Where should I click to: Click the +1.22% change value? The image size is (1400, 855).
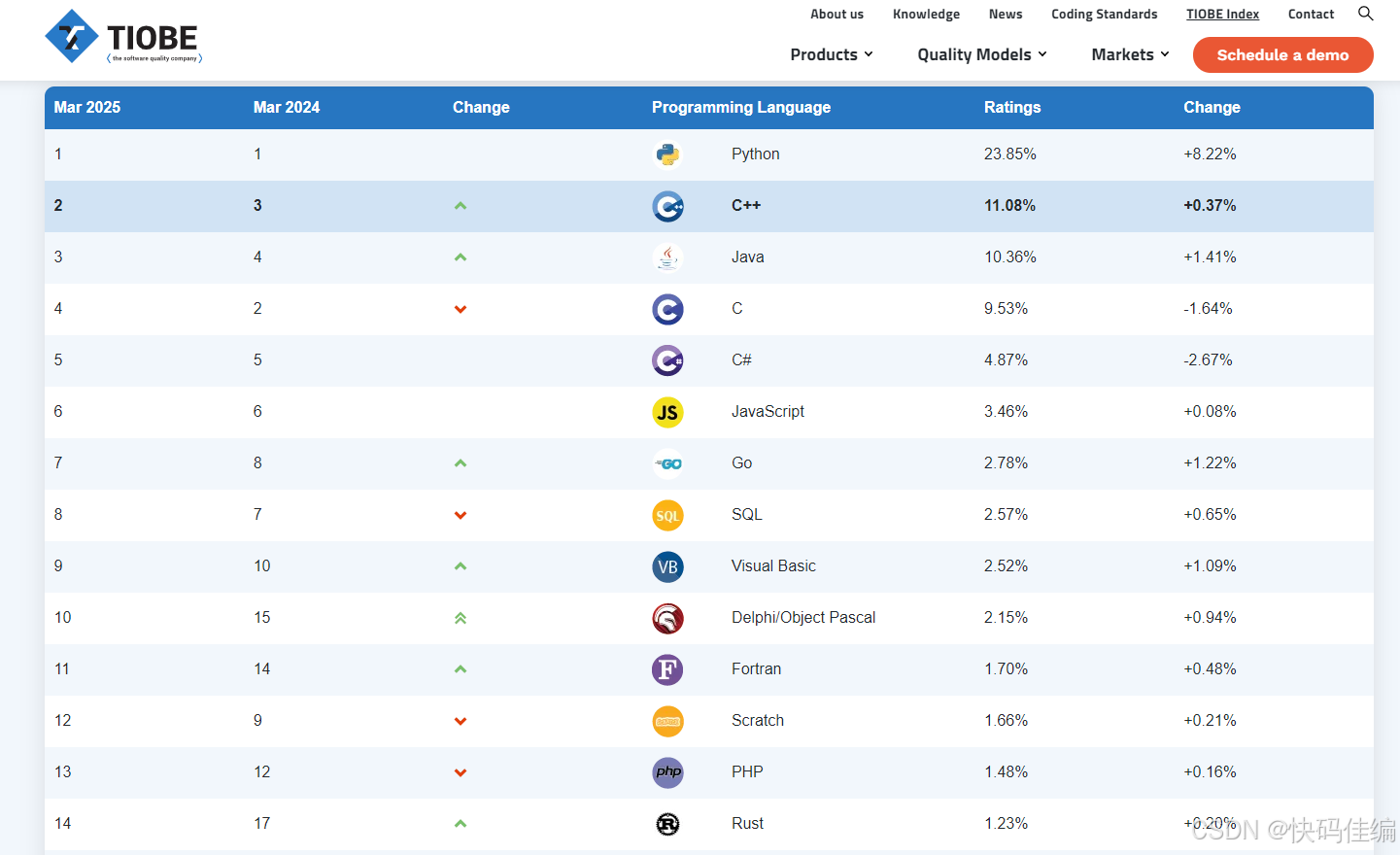[1210, 462]
